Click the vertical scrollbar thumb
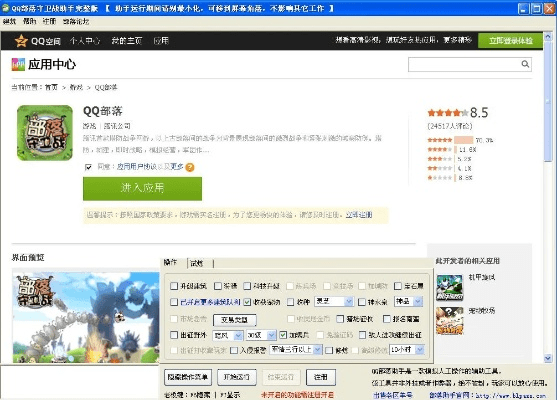Viewport: 557px width, 400px height. 548,101
